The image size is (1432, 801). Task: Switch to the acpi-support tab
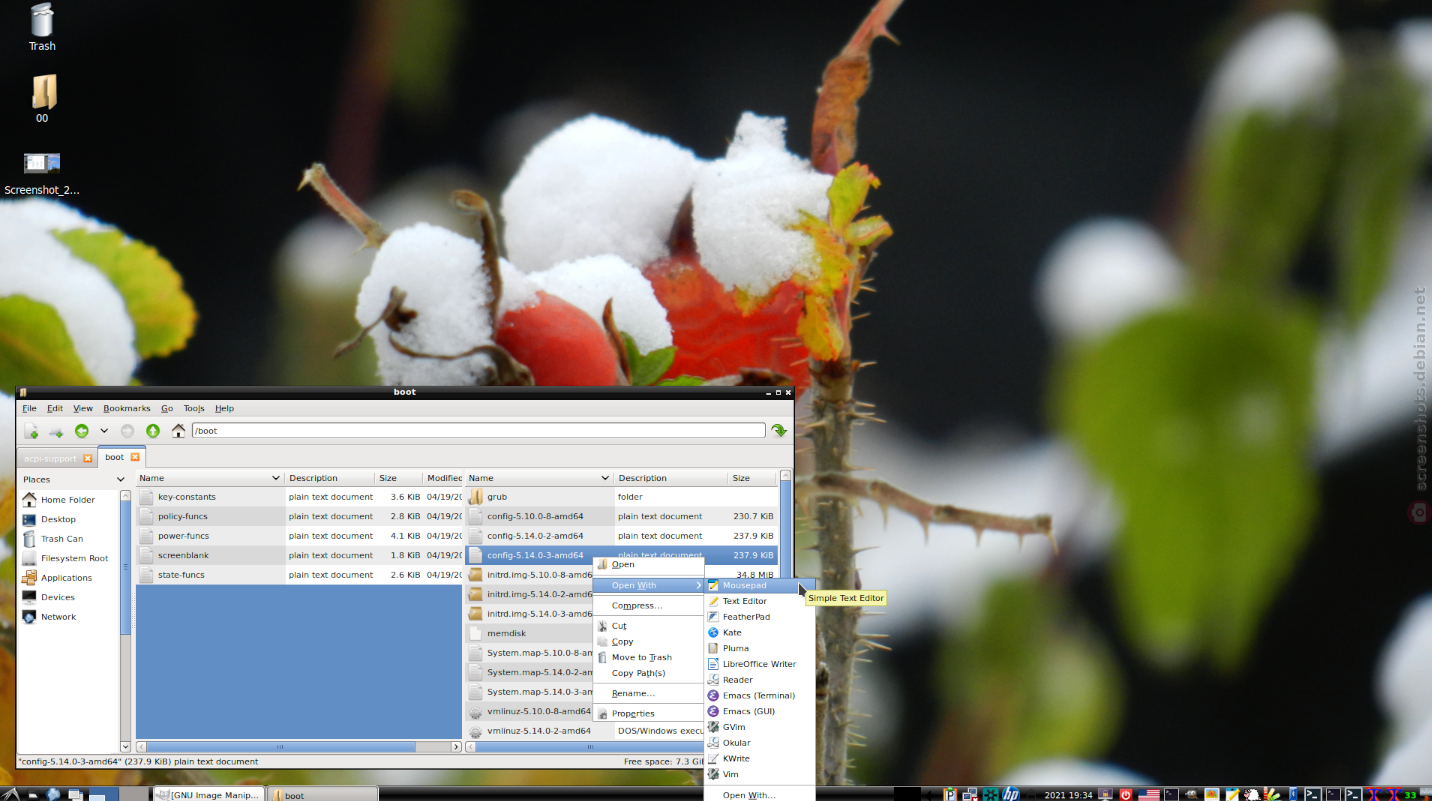point(50,458)
